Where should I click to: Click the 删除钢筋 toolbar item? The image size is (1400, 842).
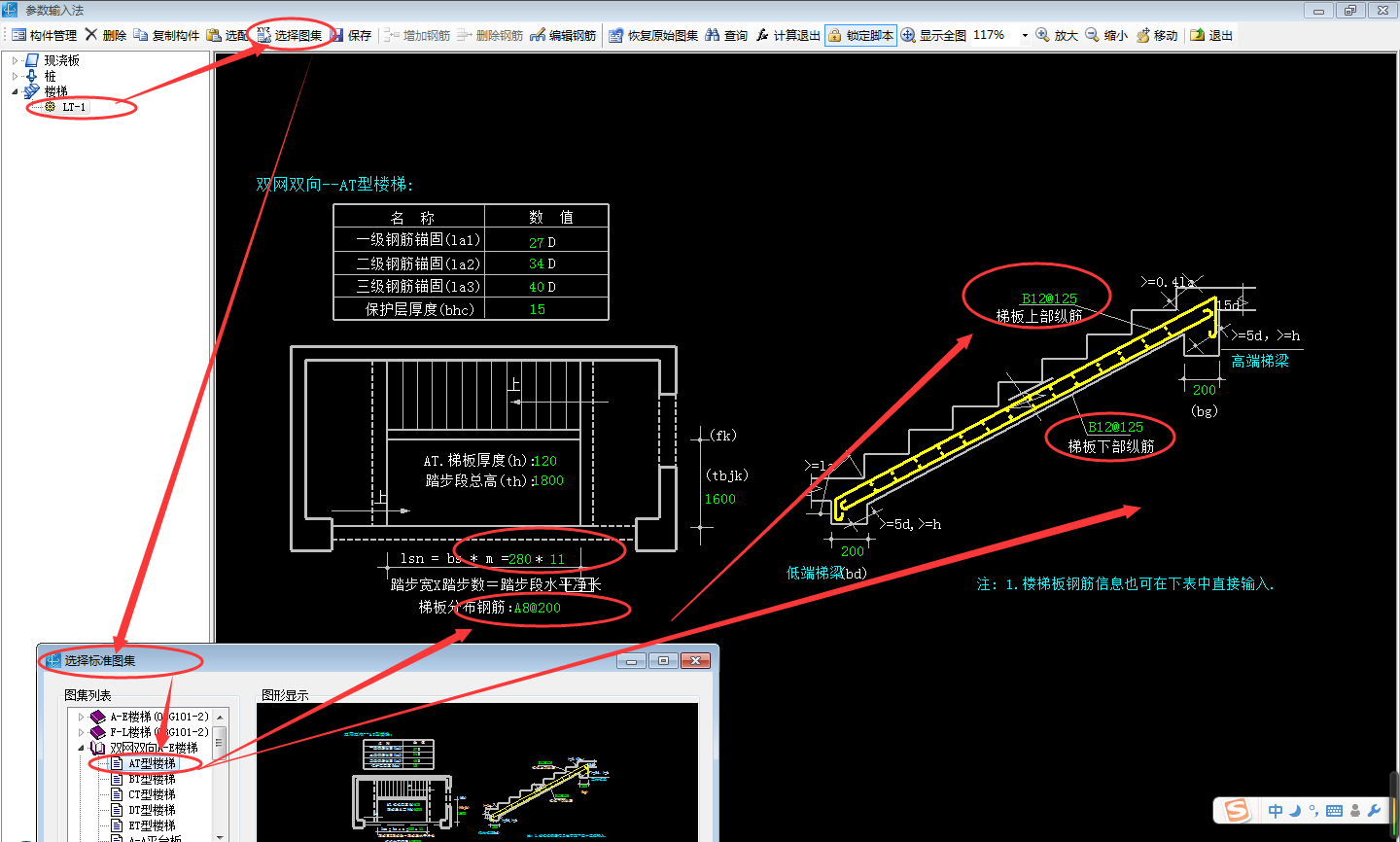(x=490, y=35)
